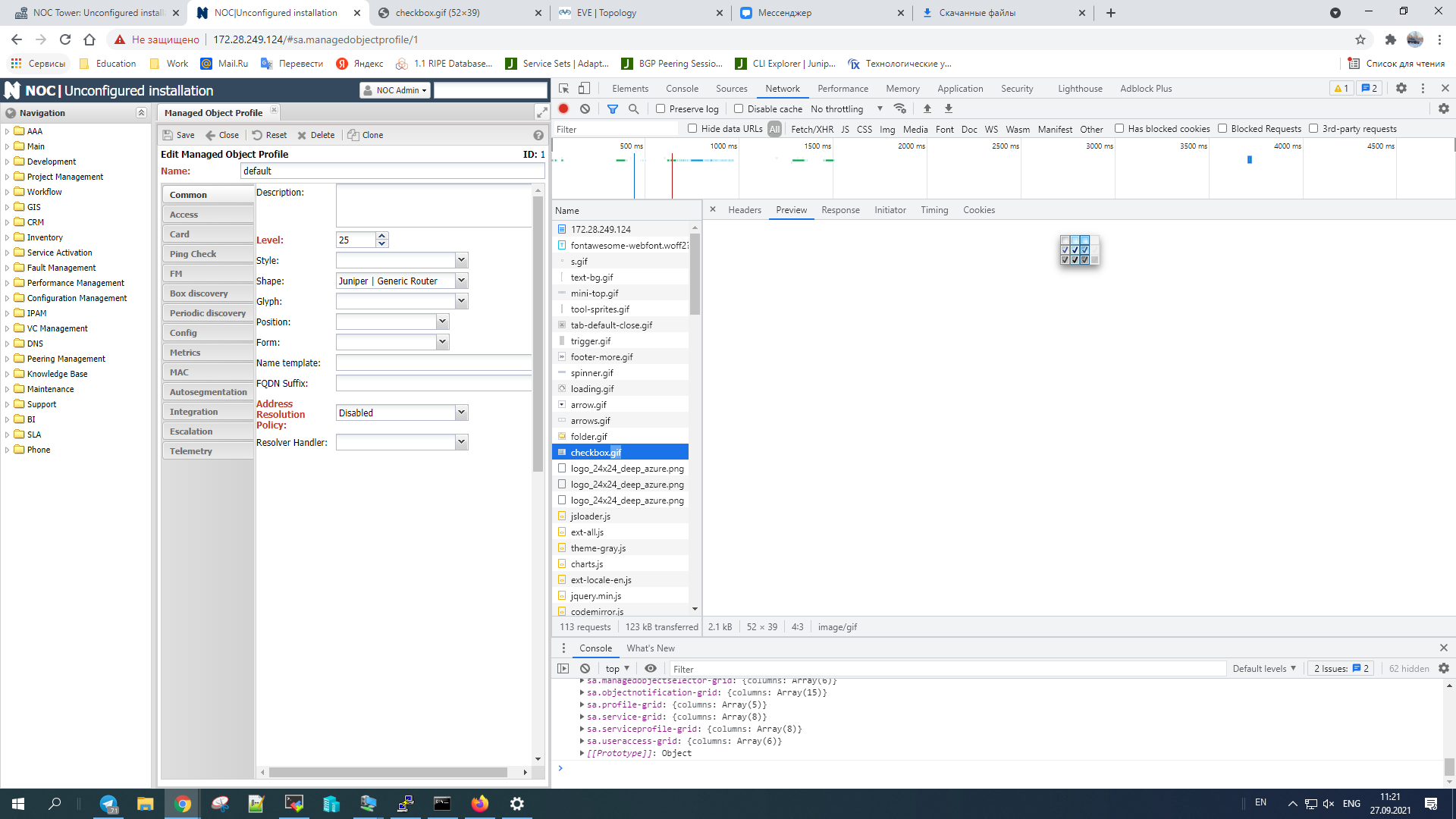The width and height of the screenshot is (1456, 819).
Task: Open No throttling dropdown
Action: (846, 108)
